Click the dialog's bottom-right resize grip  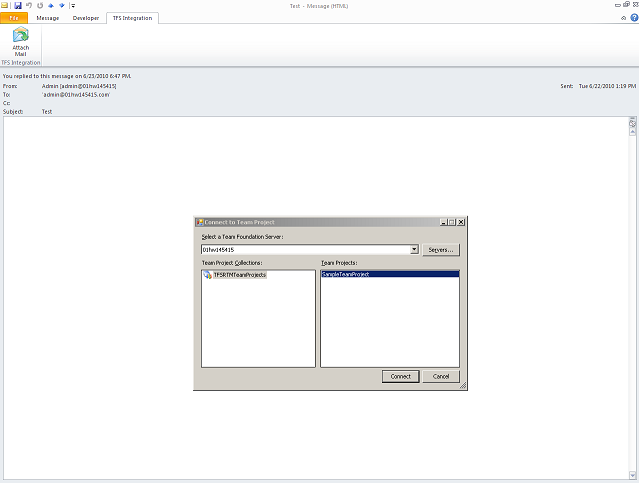coord(463,386)
